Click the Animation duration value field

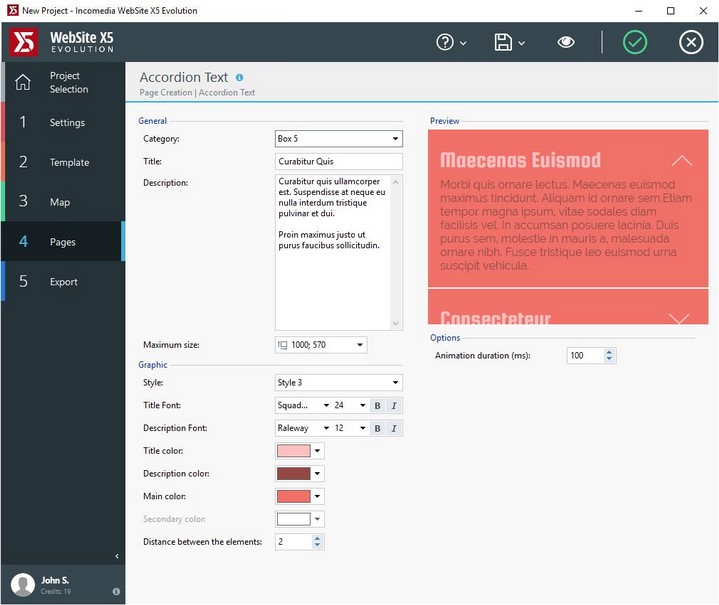click(585, 355)
